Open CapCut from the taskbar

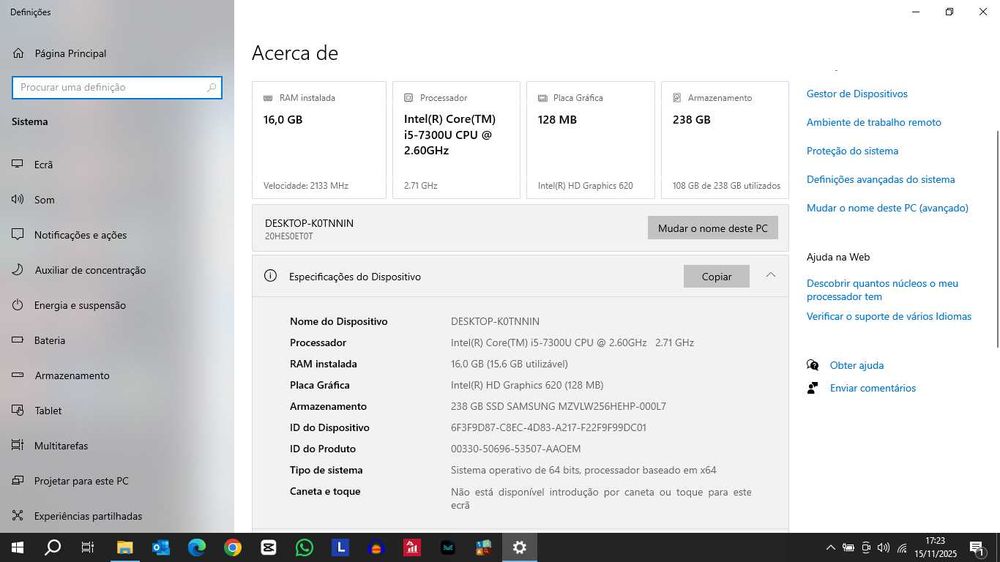[268, 547]
